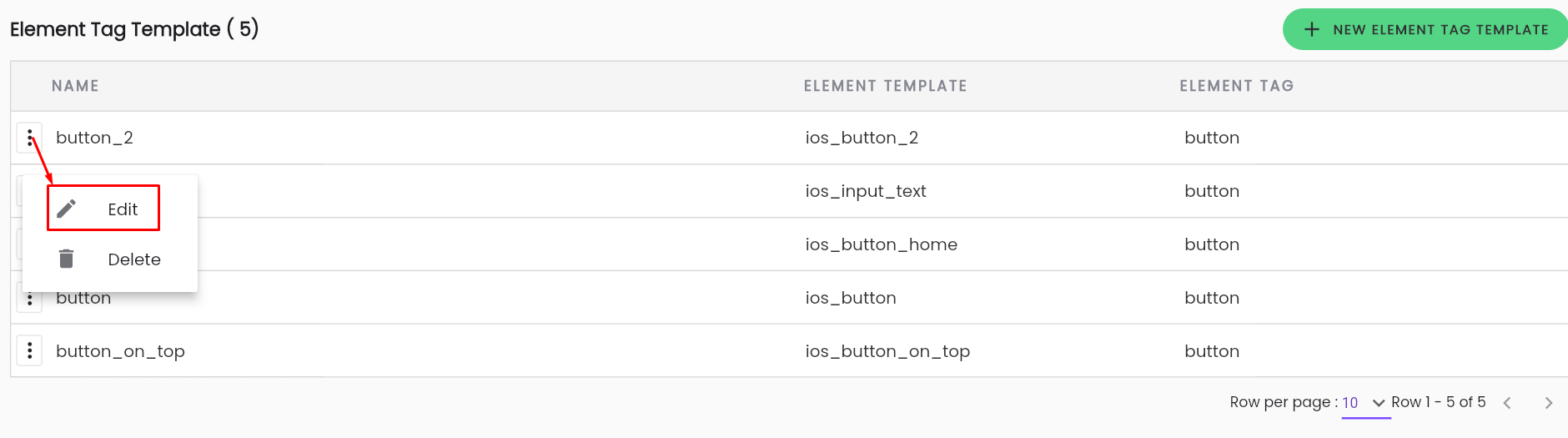
Task: Create a New Element Tag Template
Action: pos(1426,29)
